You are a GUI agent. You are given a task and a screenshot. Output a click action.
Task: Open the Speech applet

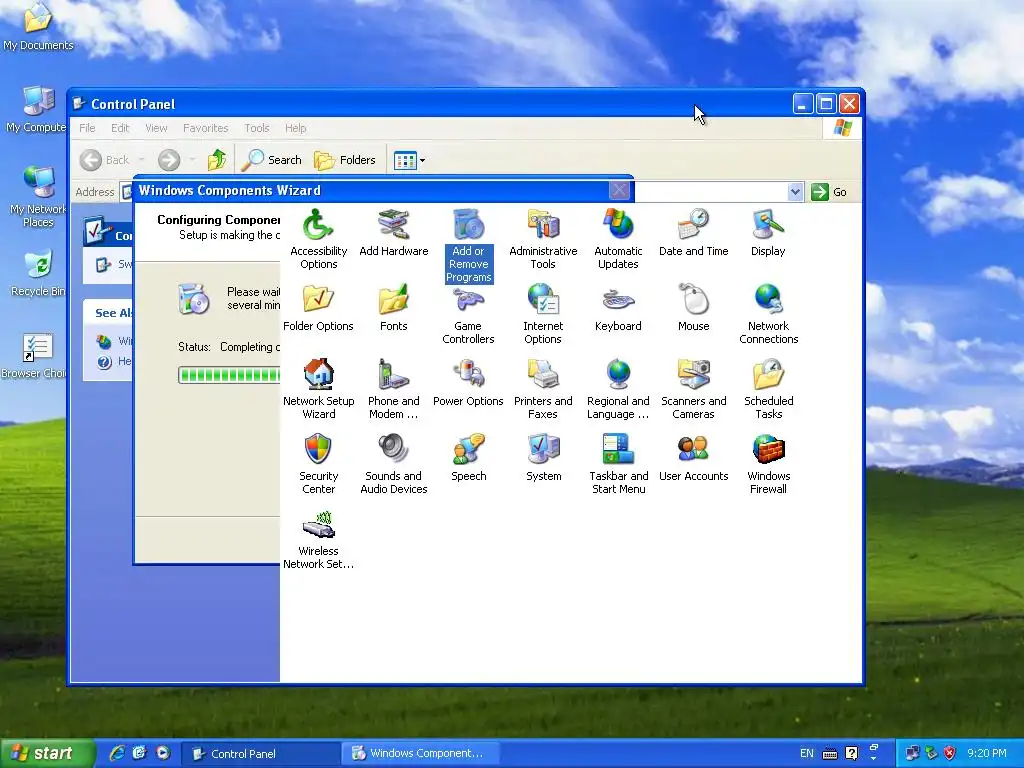point(468,458)
